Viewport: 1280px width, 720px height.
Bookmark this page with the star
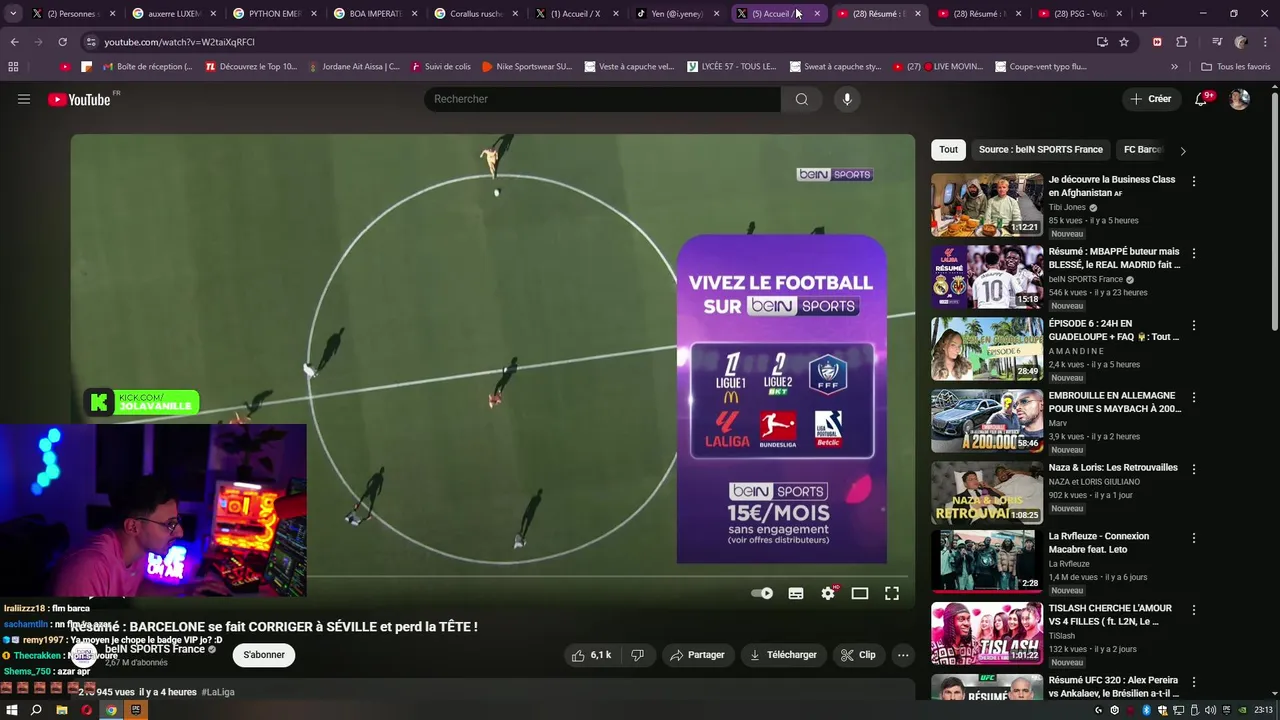click(x=1124, y=42)
